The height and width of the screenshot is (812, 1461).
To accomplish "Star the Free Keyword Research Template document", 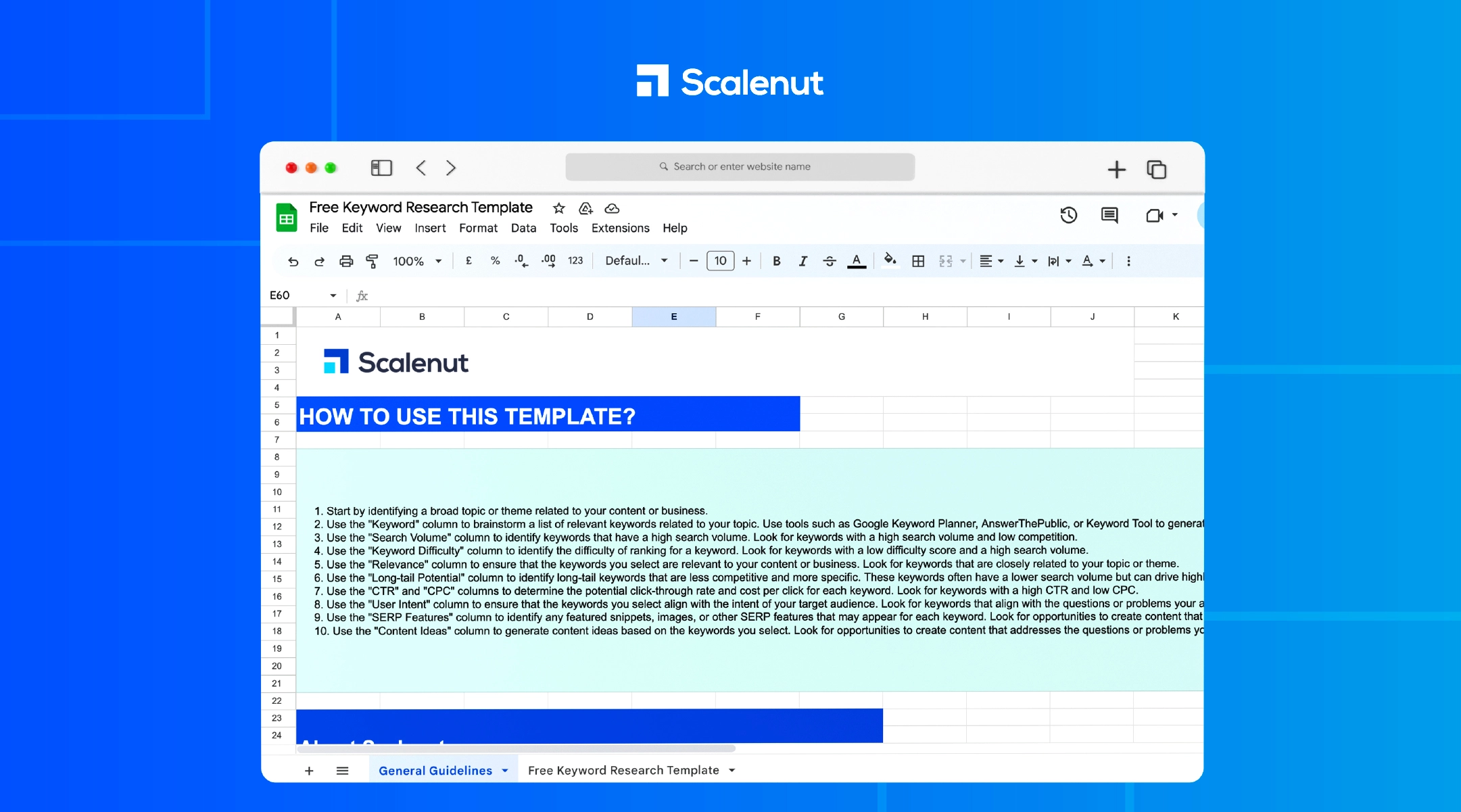I will pos(558,208).
